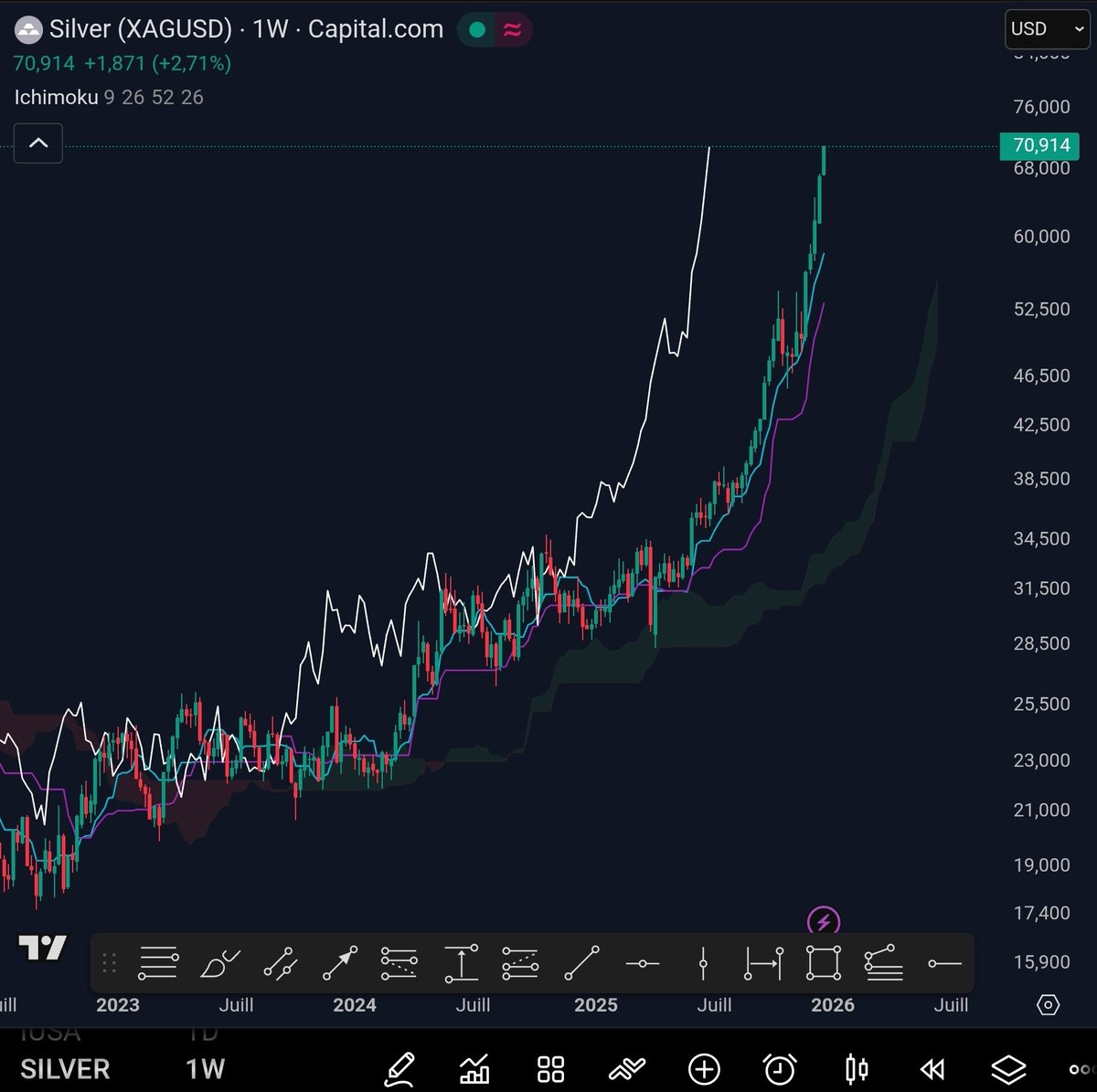This screenshot has width=1097, height=1092.
Task: Select the Vertical line tool
Action: (x=702, y=962)
